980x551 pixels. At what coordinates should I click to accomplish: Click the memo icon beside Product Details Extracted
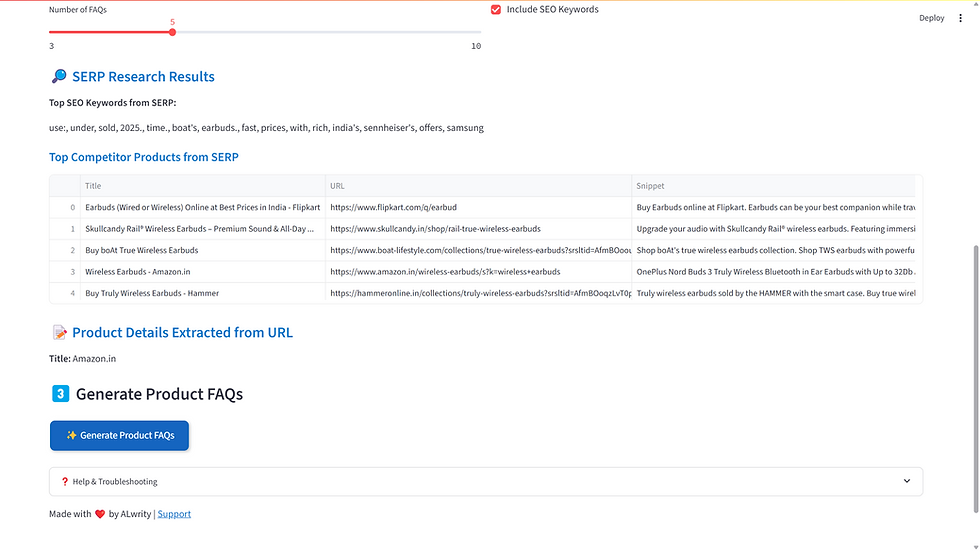[59, 332]
